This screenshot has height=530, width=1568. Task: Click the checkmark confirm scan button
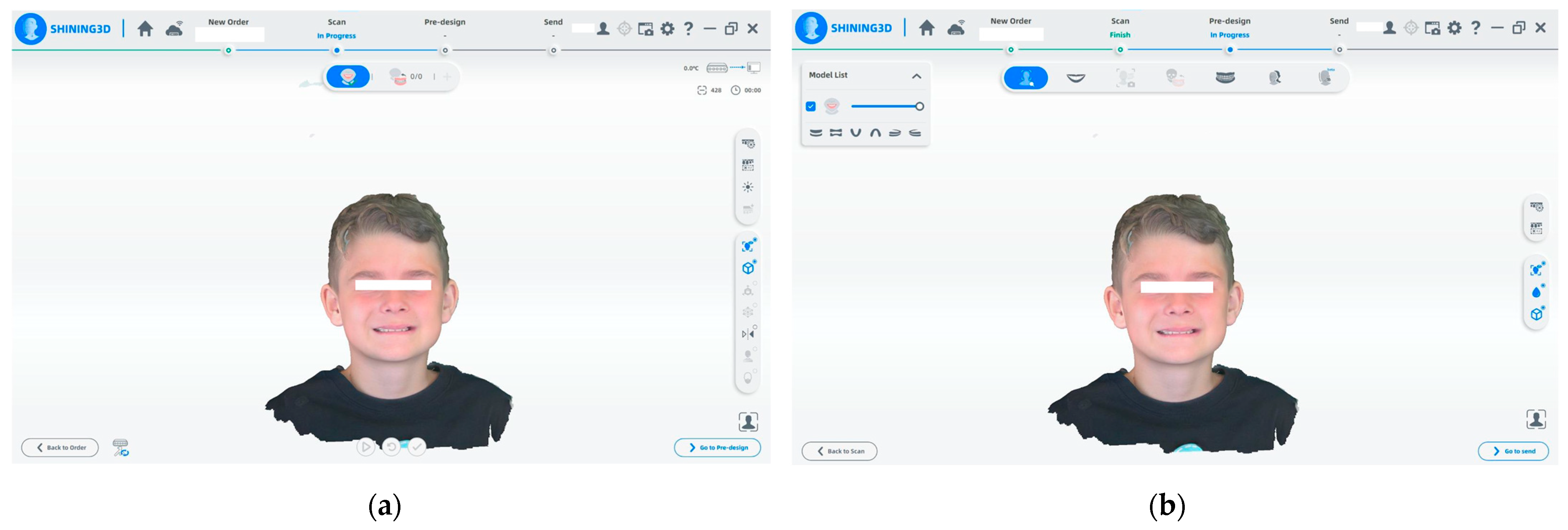(416, 447)
